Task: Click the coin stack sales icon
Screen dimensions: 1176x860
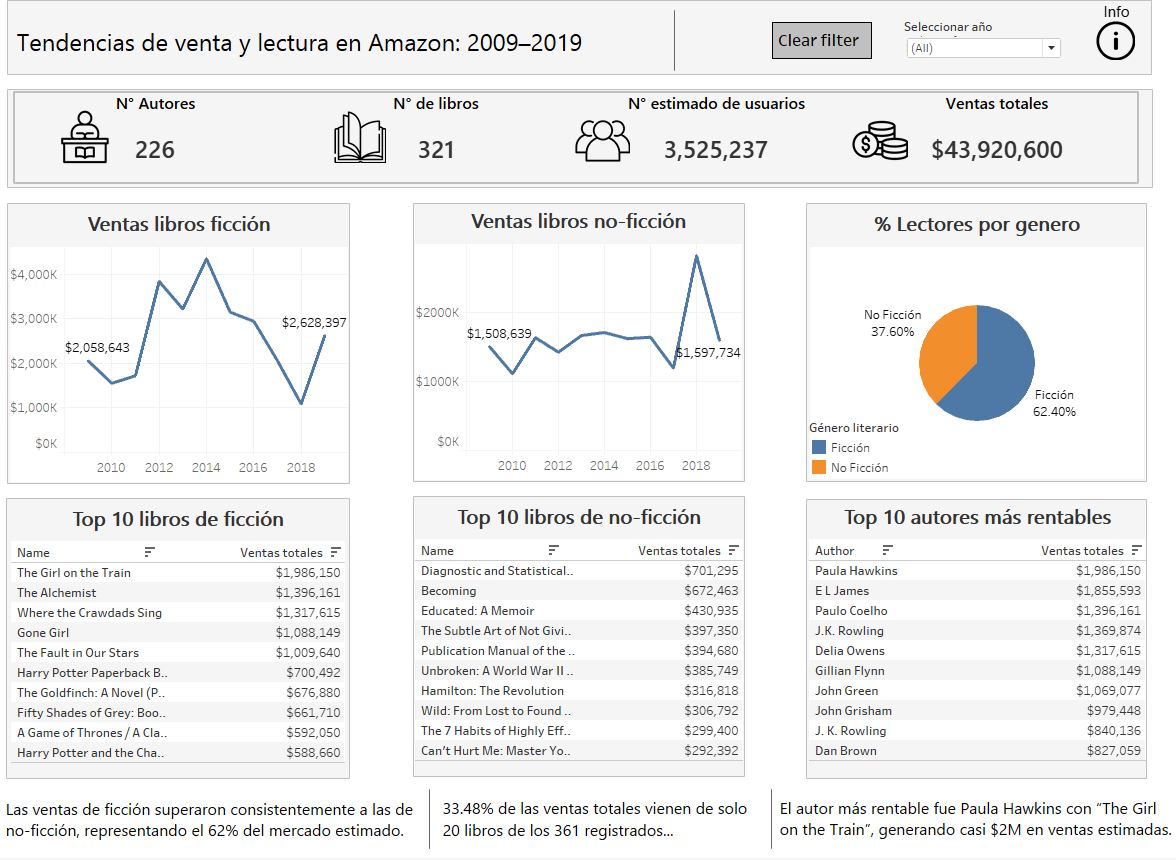Action: (880, 140)
